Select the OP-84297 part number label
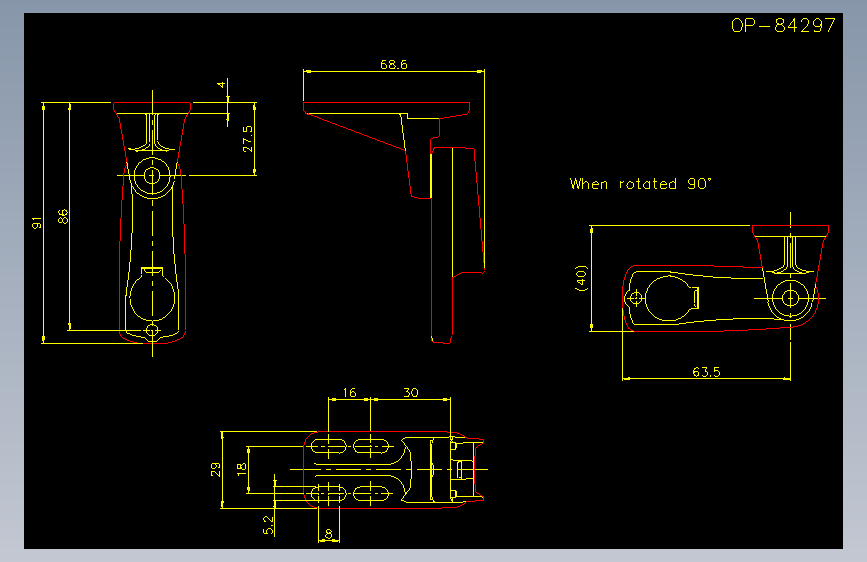The height and width of the screenshot is (562, 867). (x=783, y=25)
